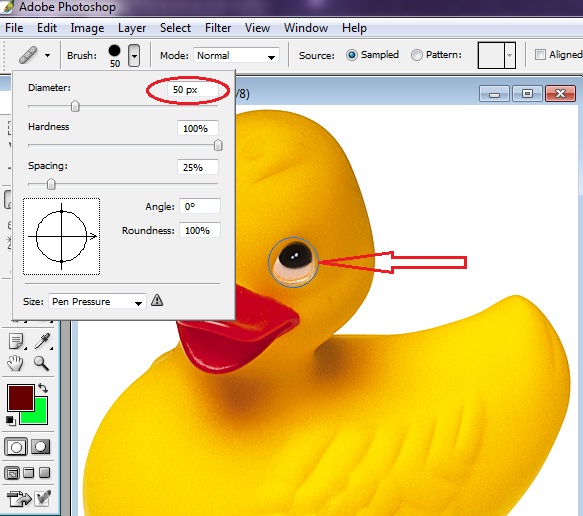The image size is (583, 516).
Task: Open the Mode dropdown set to Normal
Action: pyautogui.click(x=236, y=56)
